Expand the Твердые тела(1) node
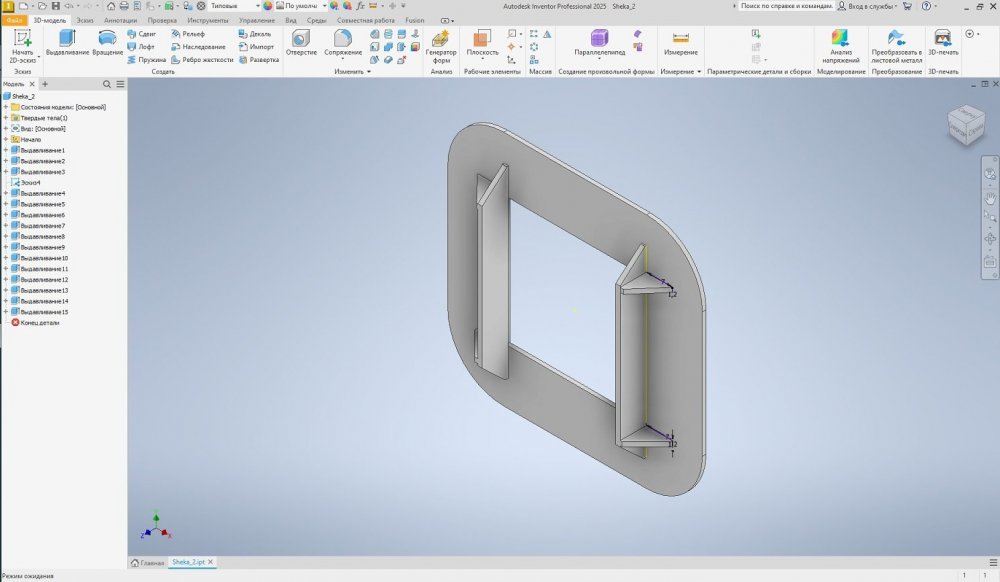This screenshot has height=582, width=1000. click(5, 118)
